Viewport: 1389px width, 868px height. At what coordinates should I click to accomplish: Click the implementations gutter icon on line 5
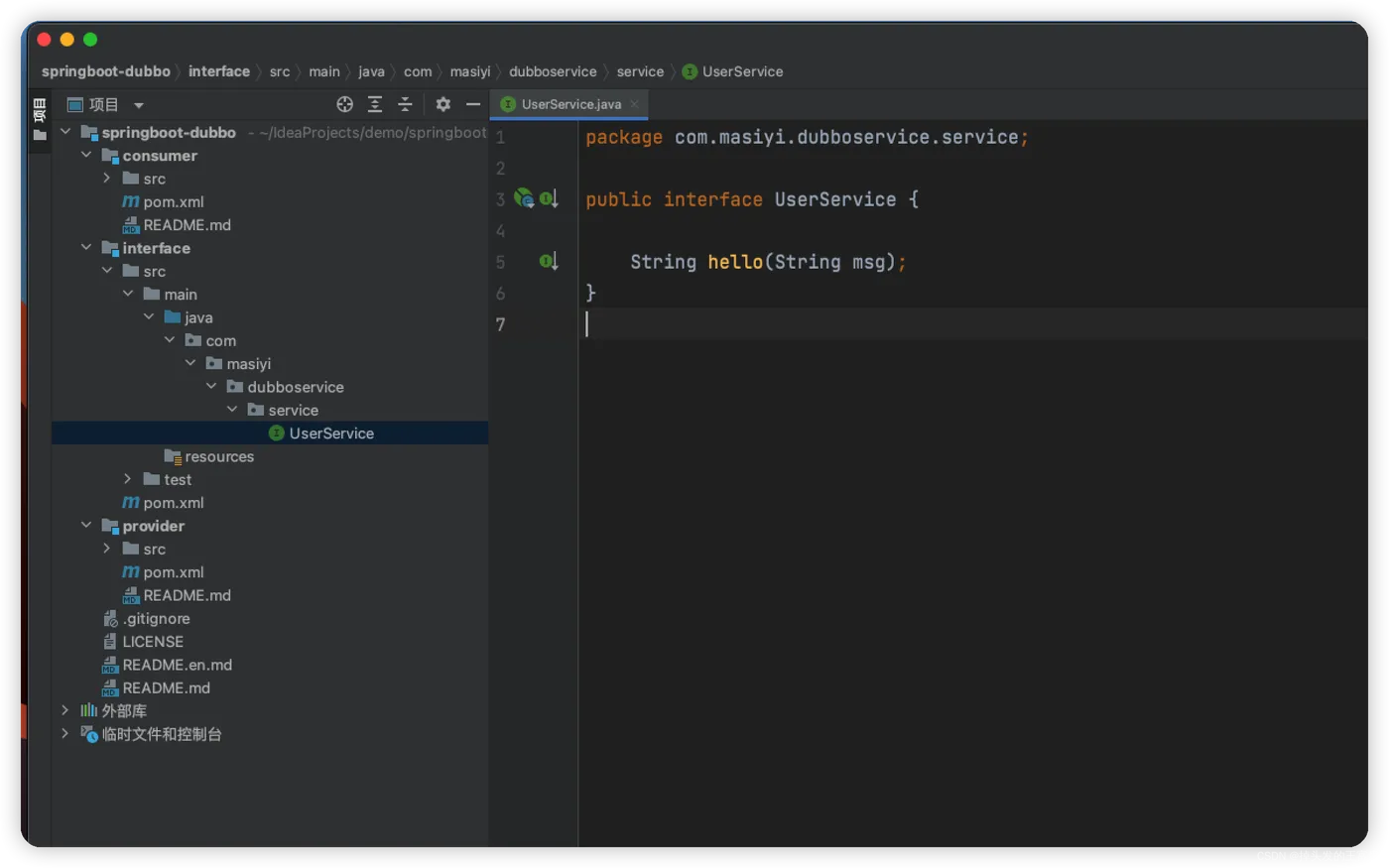549,262
